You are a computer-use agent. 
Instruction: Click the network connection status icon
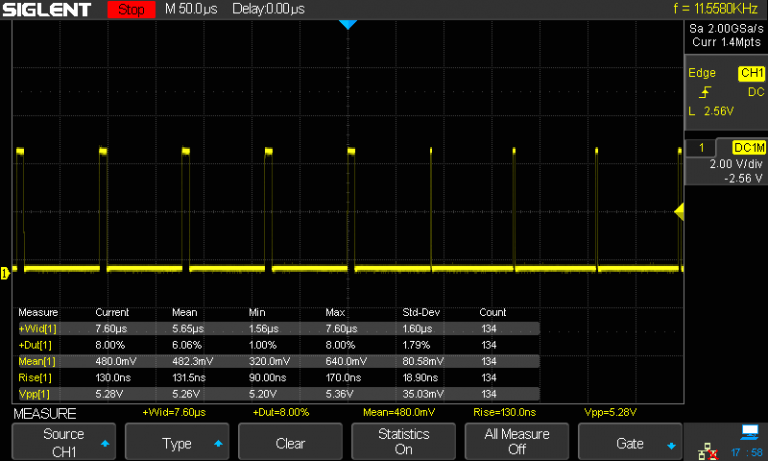(707, 453)
